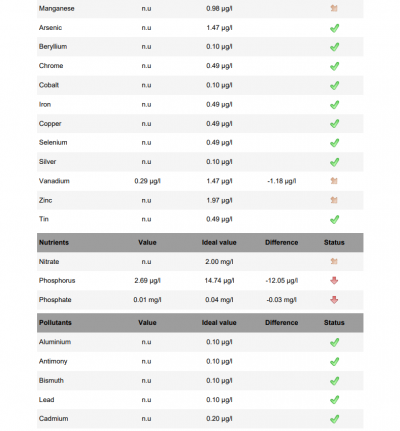Click the Vanadium orange status arrow icon
The image size is (400, 431).
[x=334, y=181]
